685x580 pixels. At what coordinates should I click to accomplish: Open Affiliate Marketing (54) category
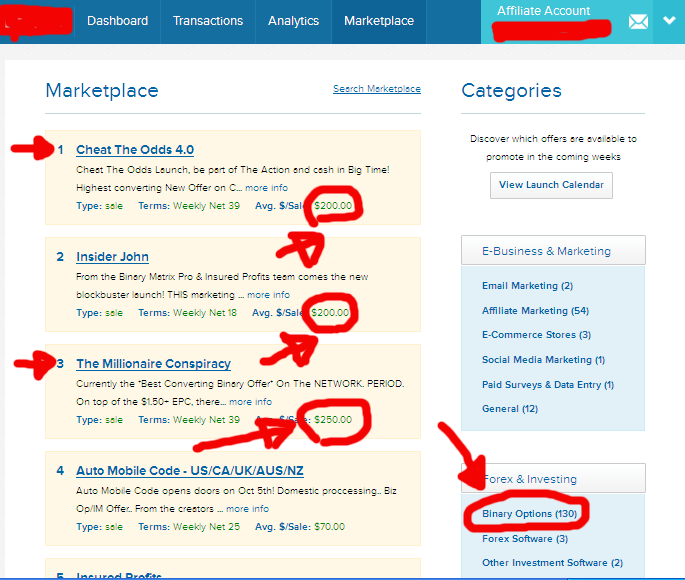pos(535,311)
